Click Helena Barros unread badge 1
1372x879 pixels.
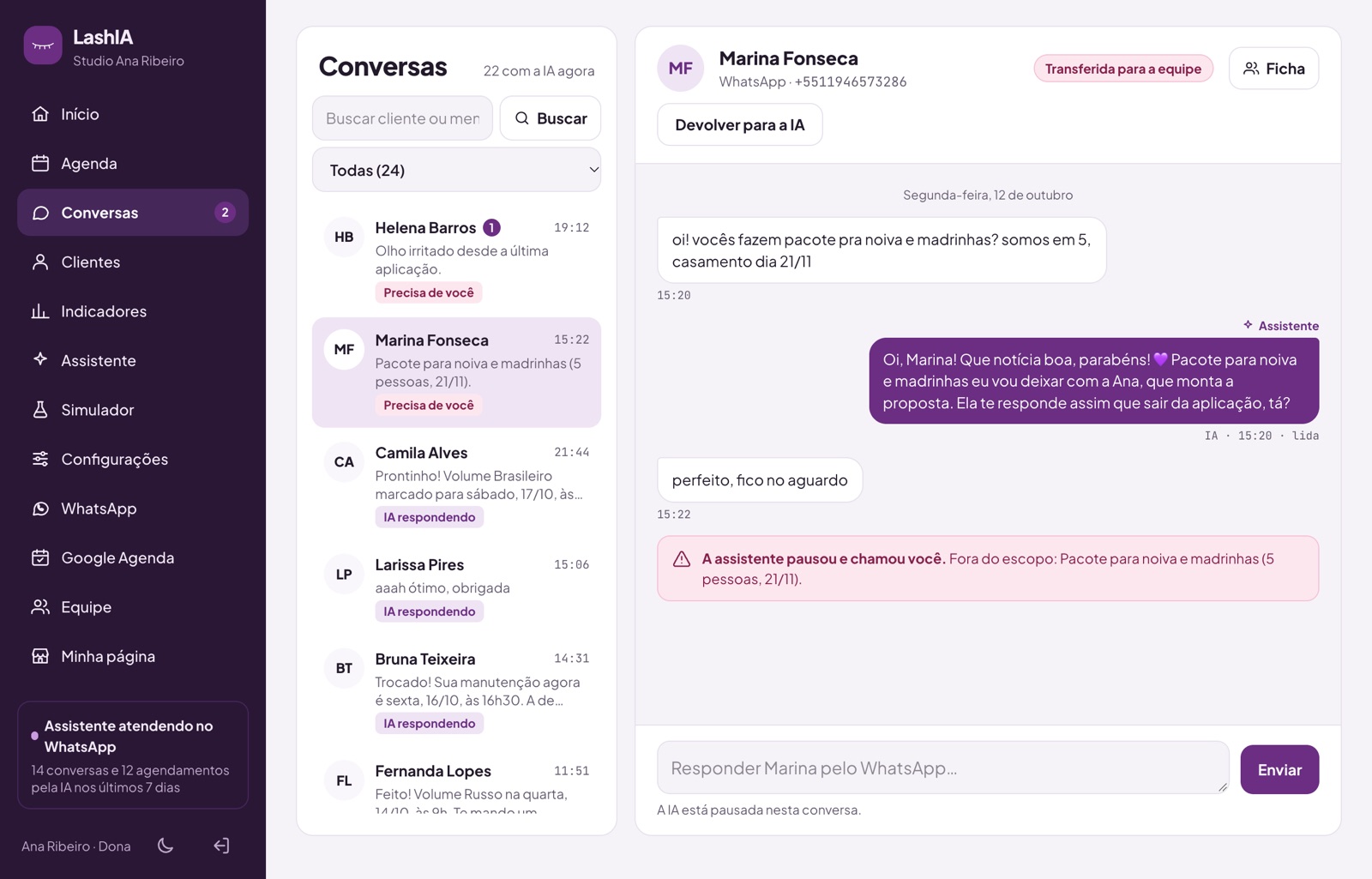(491, 227)
